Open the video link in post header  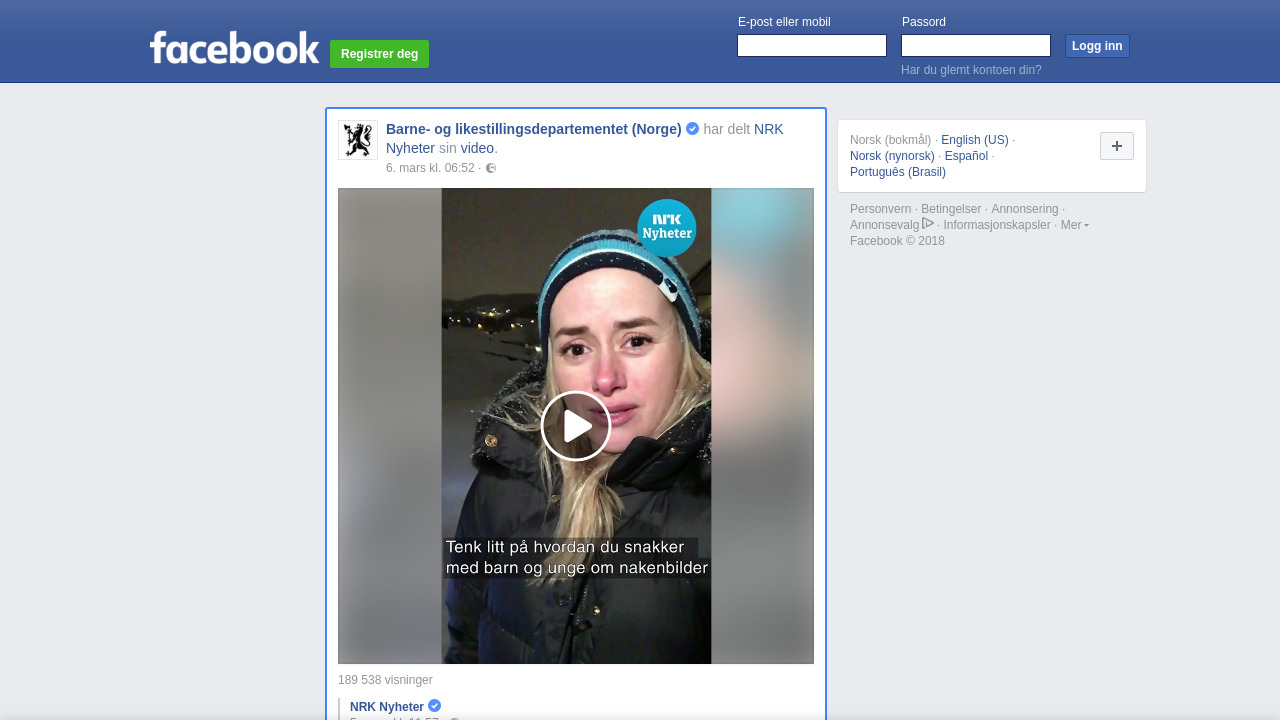click(x=477, y=148)
